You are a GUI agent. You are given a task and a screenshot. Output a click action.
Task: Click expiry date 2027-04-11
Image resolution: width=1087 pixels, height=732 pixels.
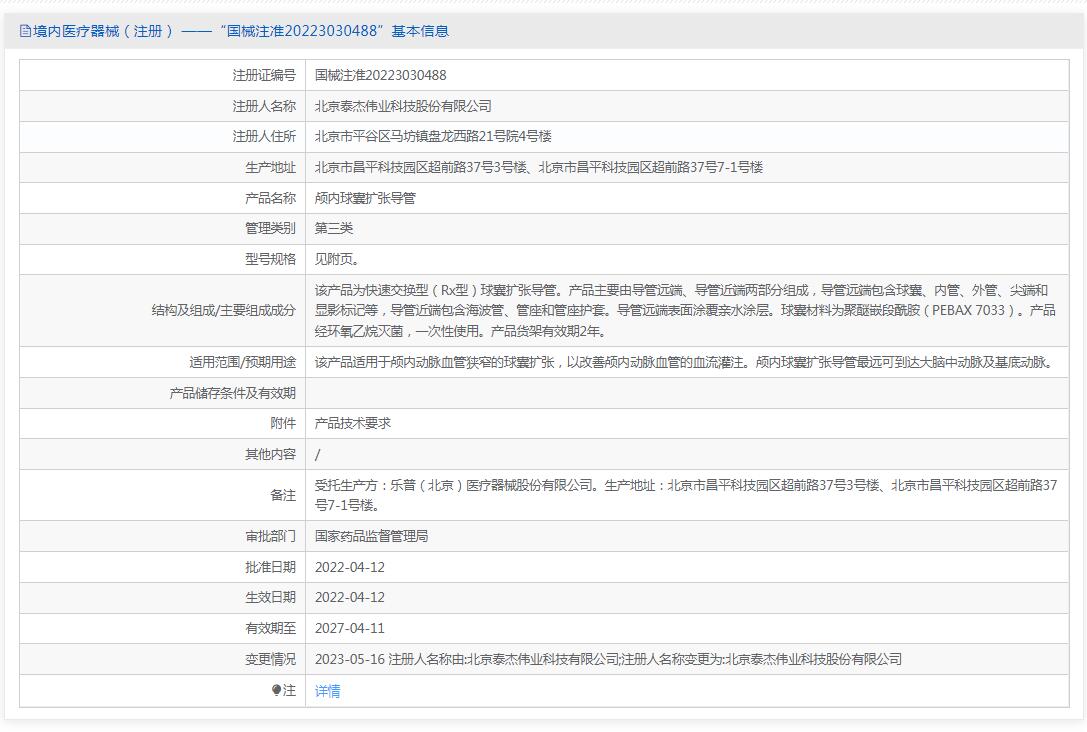[x=349, y=628]
